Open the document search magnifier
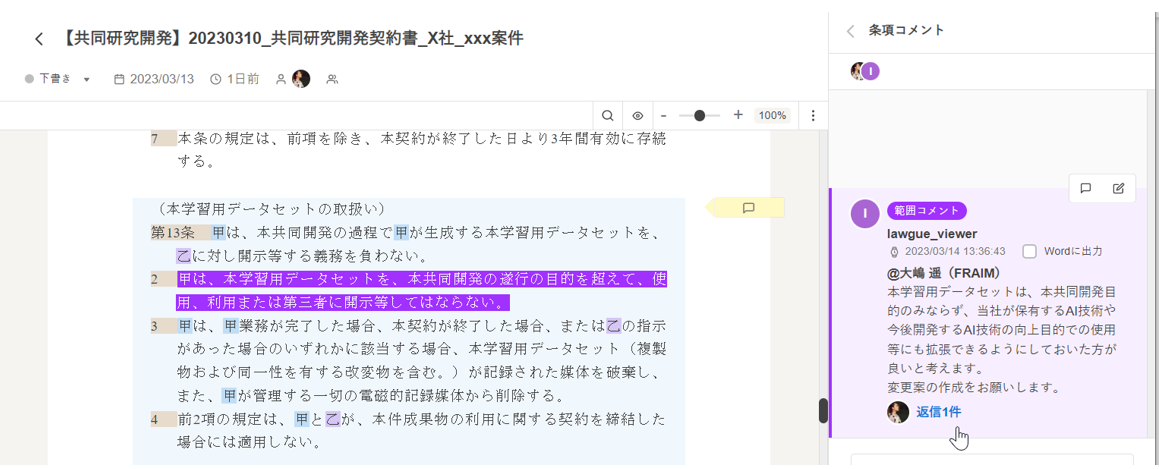This screenshot has width=1159, height=469. (x=607, y=116)
